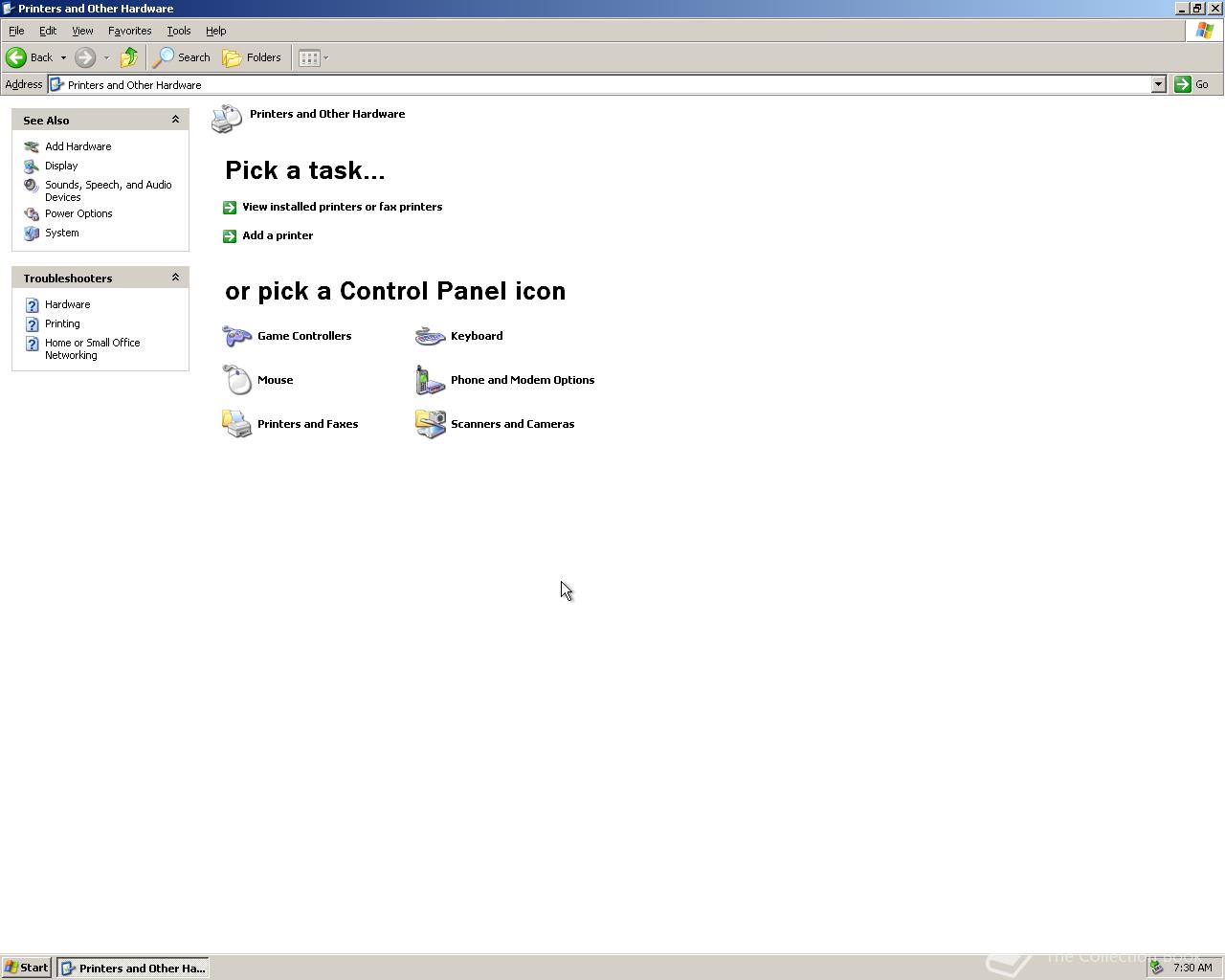Open the Back button history dropdown
The image size is (1225, 980).
click(x=63, y=57)
